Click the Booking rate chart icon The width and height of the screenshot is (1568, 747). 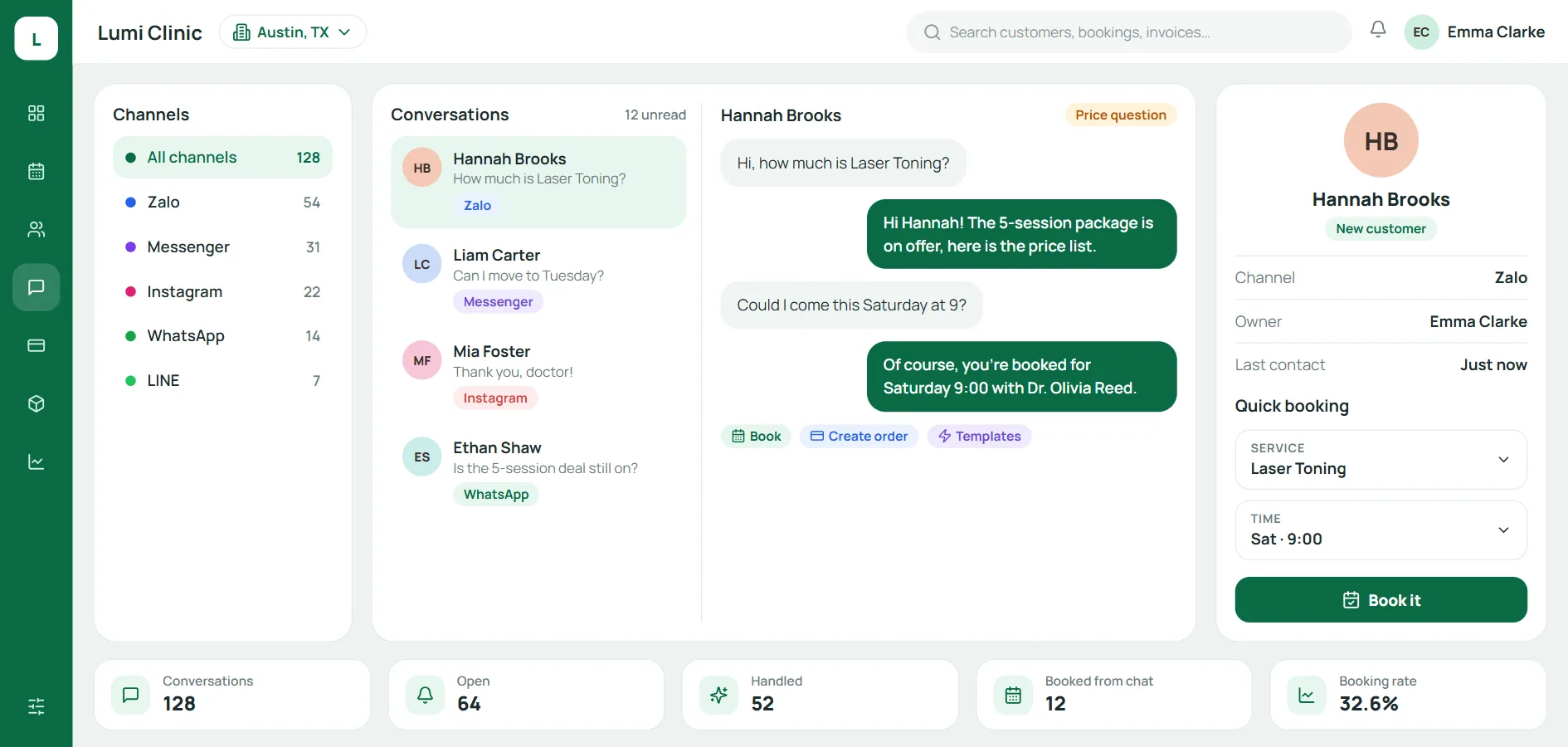(x=1307, y=695)
